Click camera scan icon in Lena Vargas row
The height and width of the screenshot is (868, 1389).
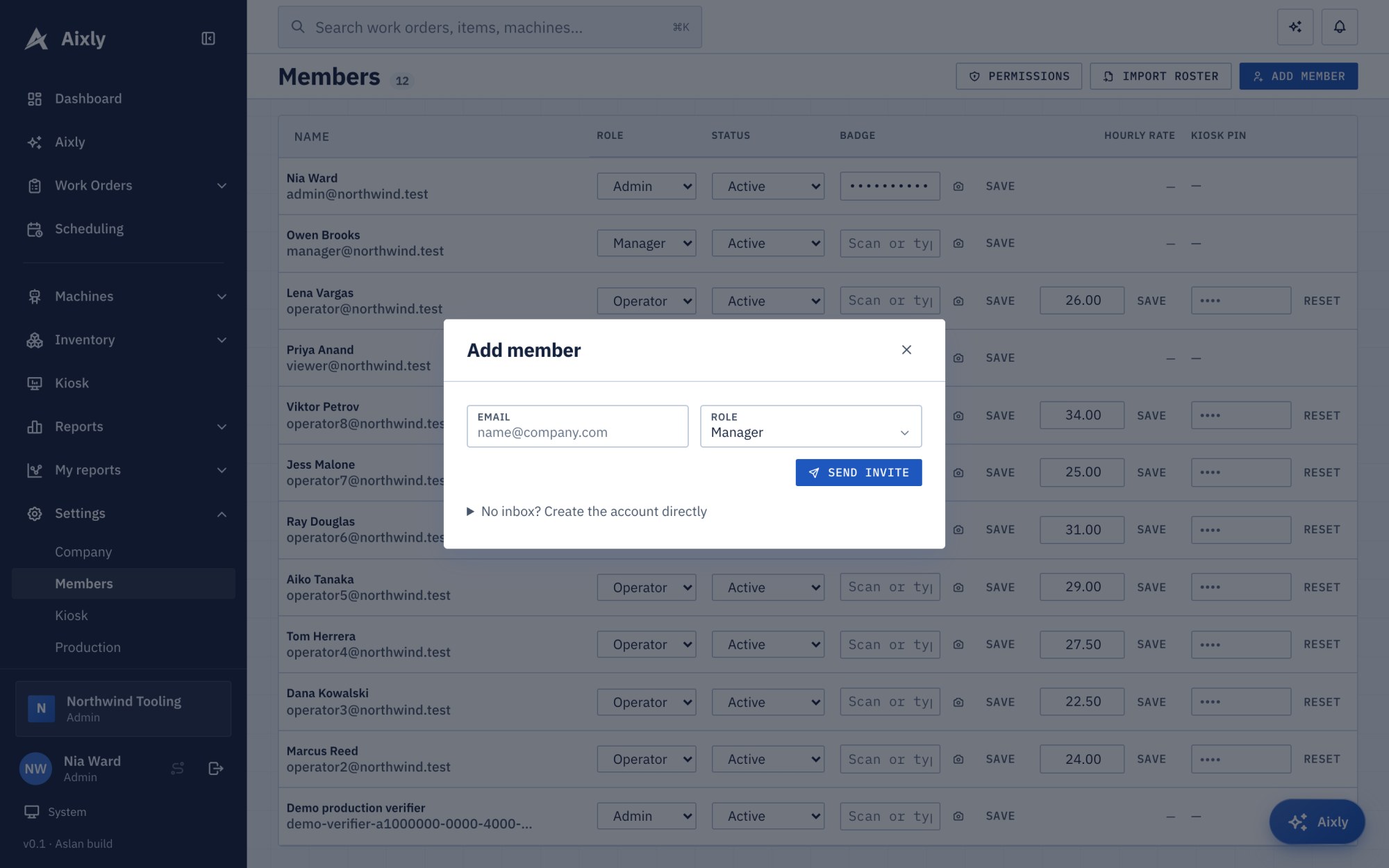(x=958, y=301)
